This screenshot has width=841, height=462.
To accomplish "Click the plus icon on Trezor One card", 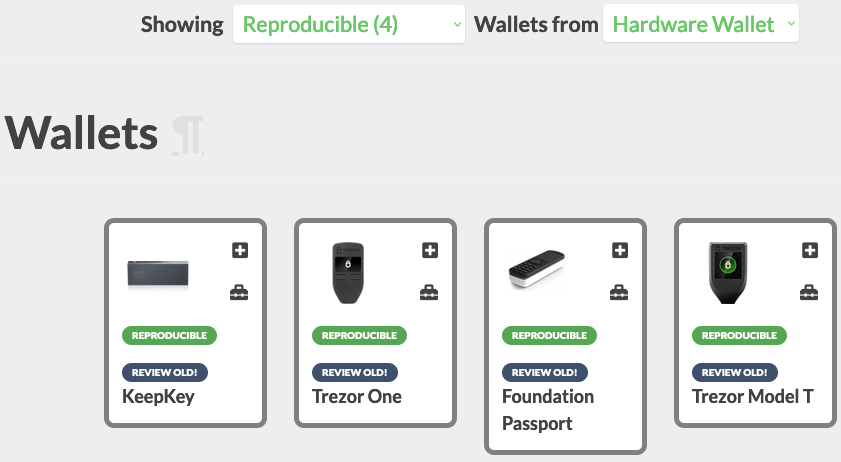I will pos(430,250).
